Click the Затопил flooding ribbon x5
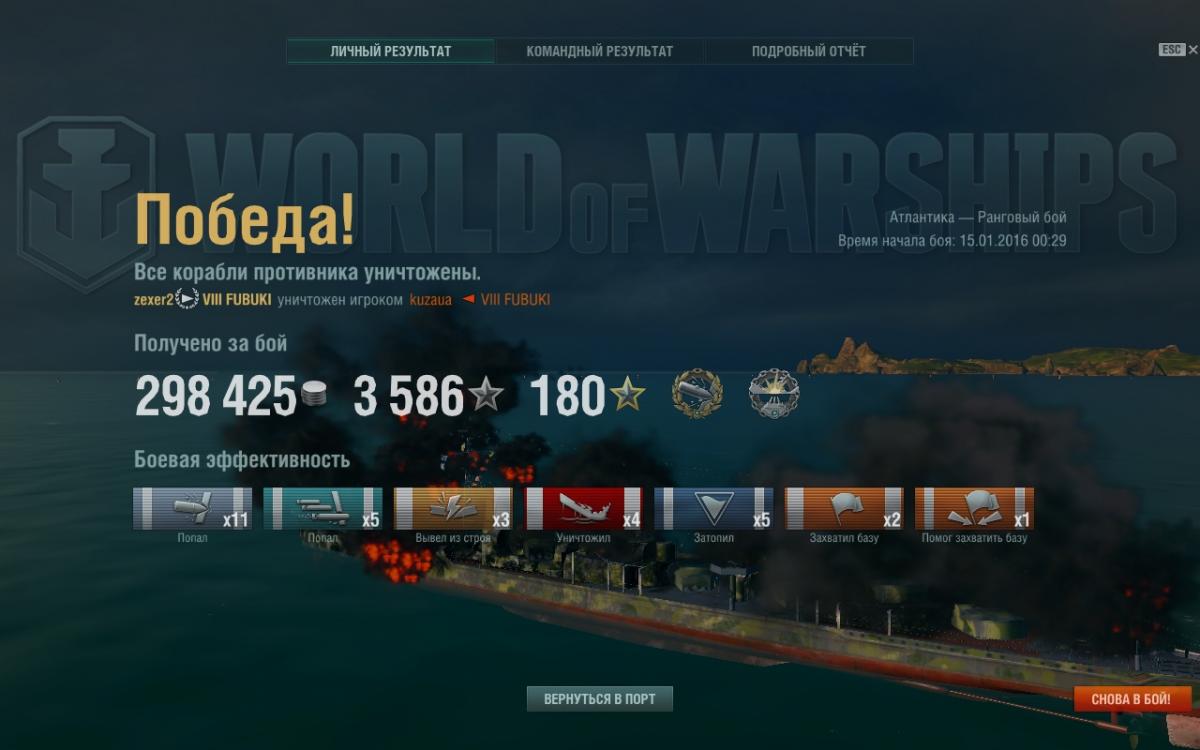Image resolution: width=1200 pixels, height=750 pixels. pyautogui.click(x=714, y=508)
